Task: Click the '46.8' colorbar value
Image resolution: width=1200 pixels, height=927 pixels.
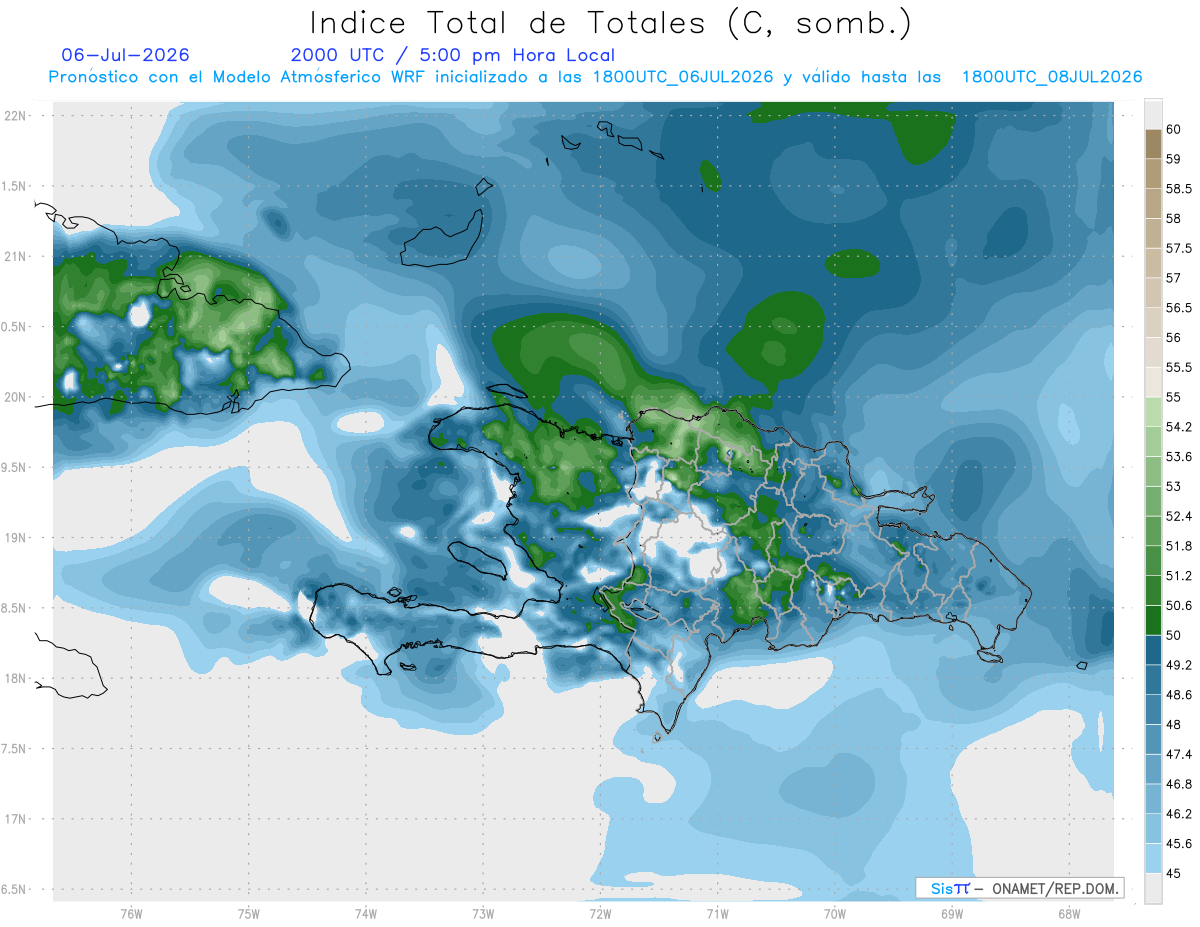Action: pyautogui.click(x=1178, y=784)
